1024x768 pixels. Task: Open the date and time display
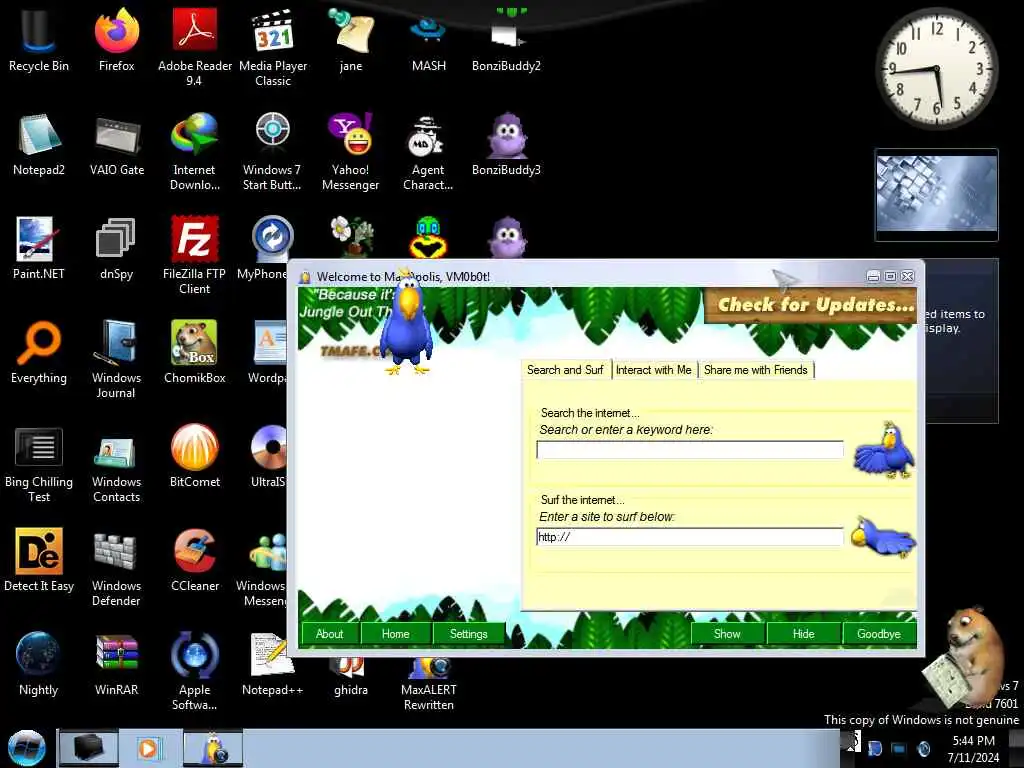point(973,749)
